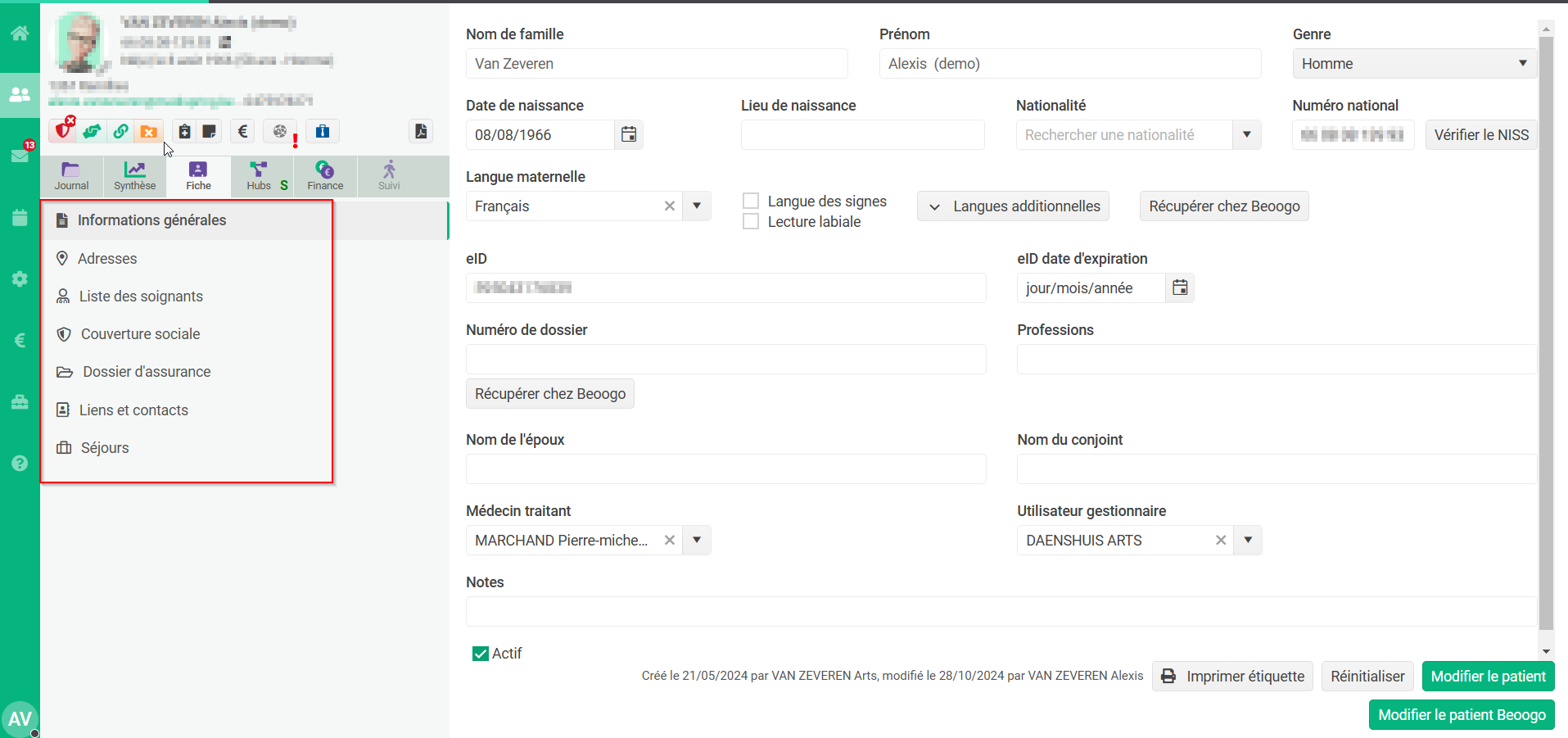Image resolution: width=1568 pixels, height=738 pixels.
Task: Switch to the Journal tab
Action: tap(71, 176)
